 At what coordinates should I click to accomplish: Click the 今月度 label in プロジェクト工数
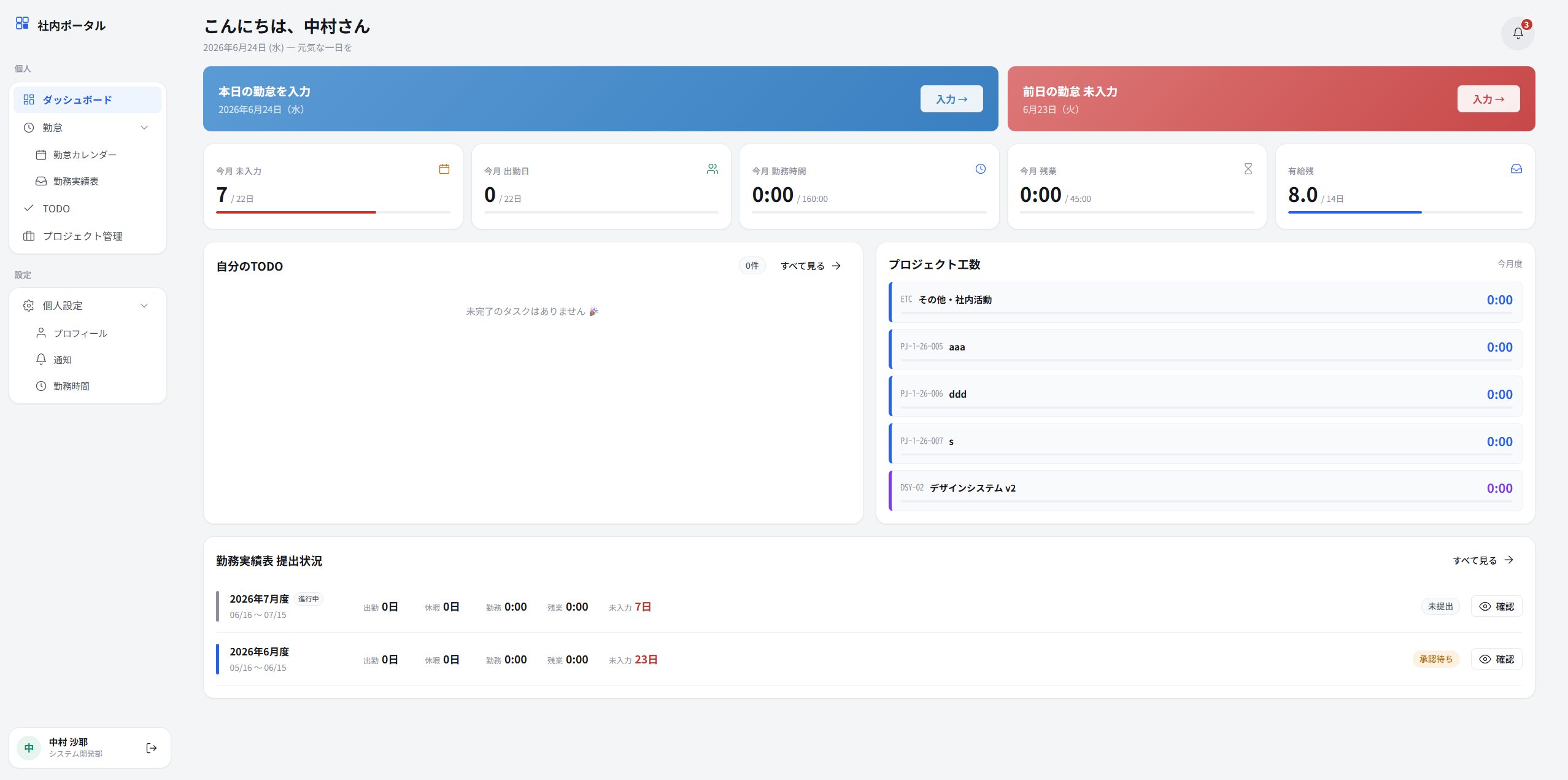(1510, 264)
